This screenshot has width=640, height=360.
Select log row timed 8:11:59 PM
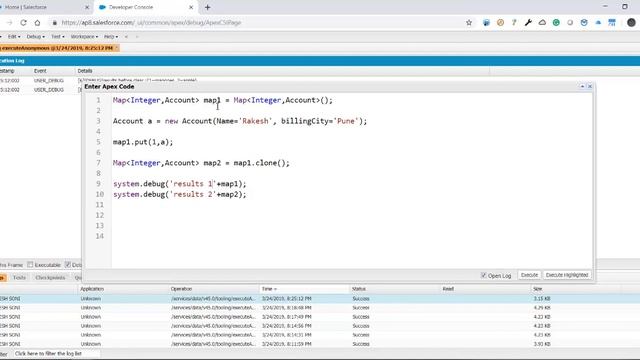pyautogui.click(x=320, y=344)
